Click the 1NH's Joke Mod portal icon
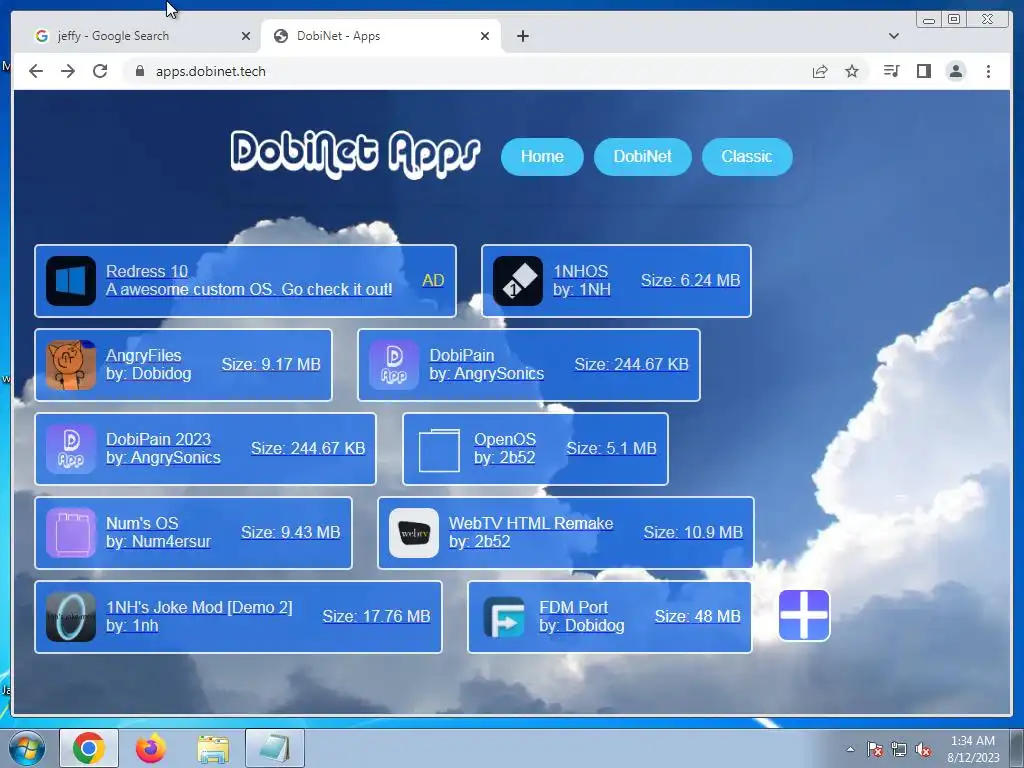Screen dimensions: 1024x768 click(71, 616)
